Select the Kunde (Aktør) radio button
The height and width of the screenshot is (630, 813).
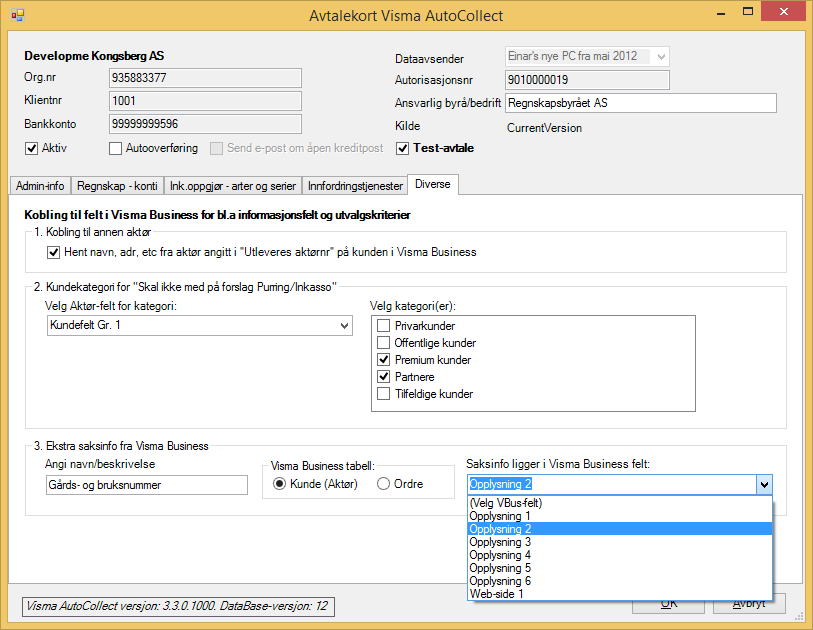[279, 484]
